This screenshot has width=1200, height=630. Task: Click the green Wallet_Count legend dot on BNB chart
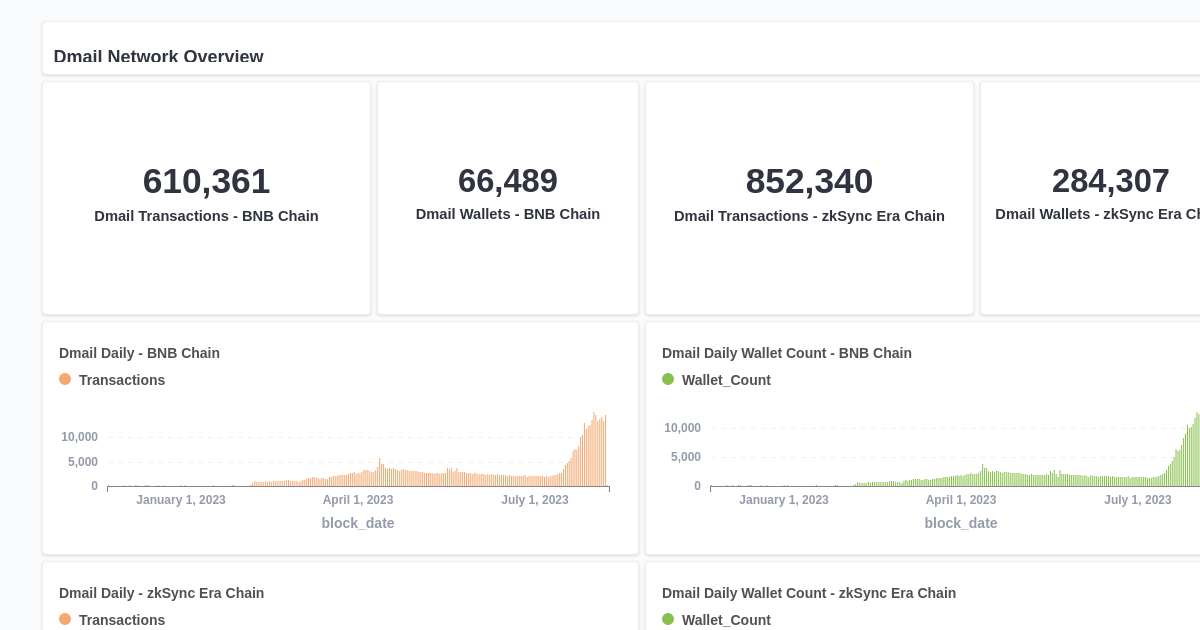[668, 380]
